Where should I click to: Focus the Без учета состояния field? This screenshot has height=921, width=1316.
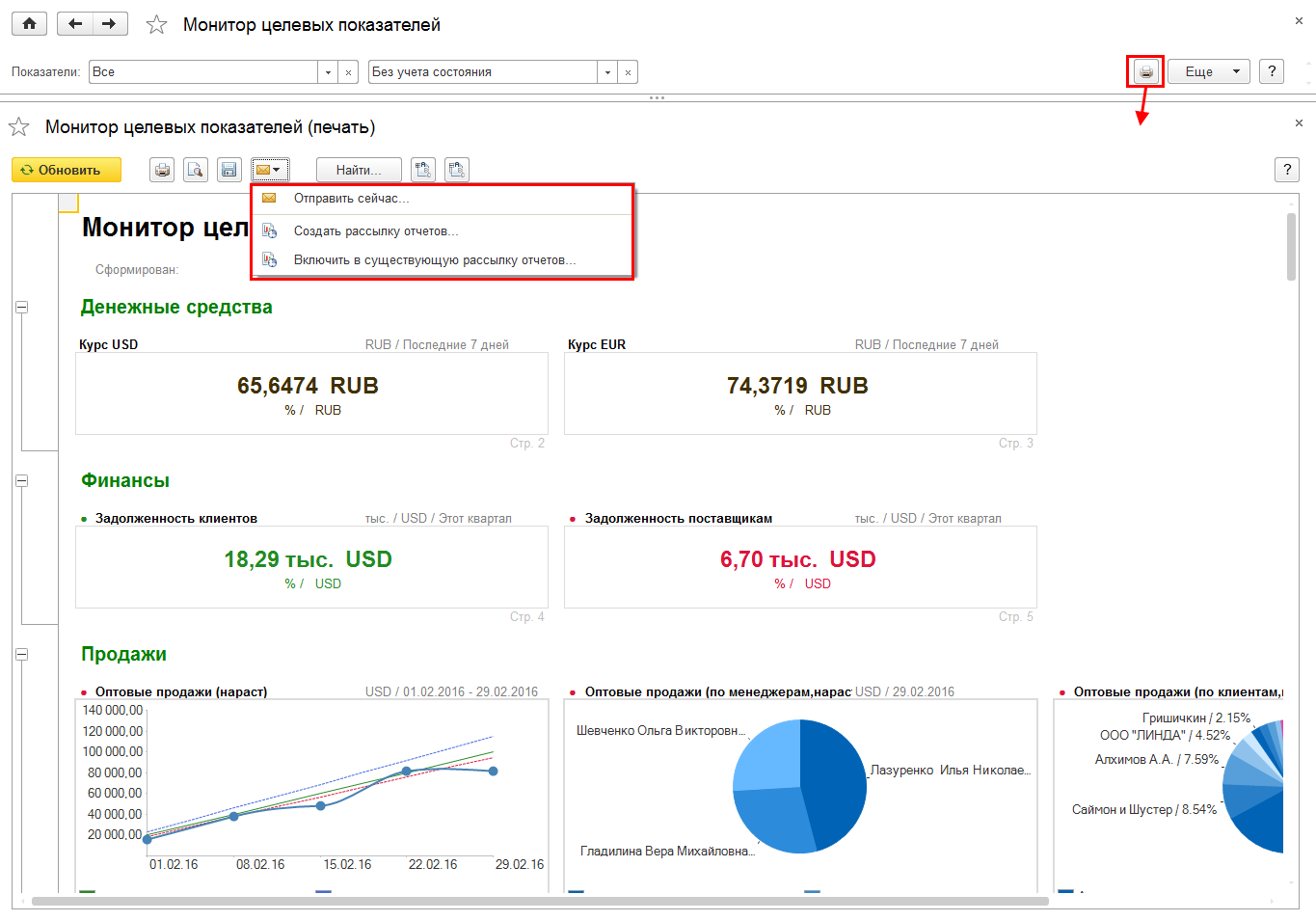(x=483, y=72)
